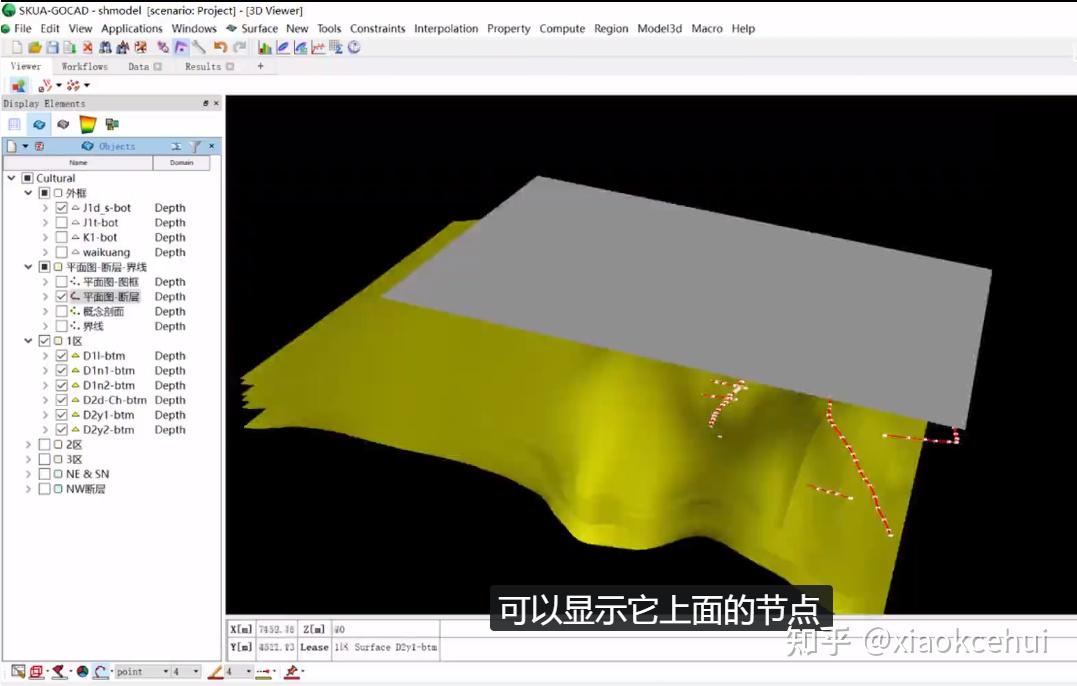The width and height of the screenshot is (1077, 686).
Task: Select the D2d-Ch-btm tree item
Action: pyautogui.click(x=114, y=400)
